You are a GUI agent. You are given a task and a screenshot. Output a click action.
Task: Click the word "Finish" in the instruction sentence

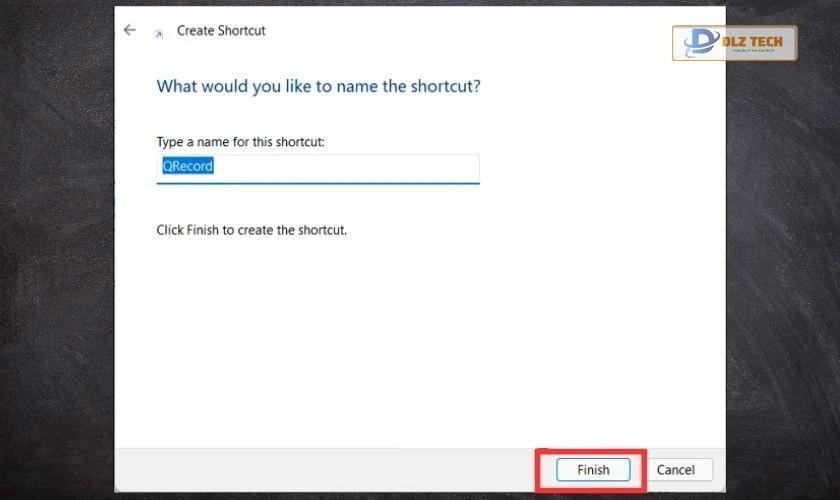[203, 230]
